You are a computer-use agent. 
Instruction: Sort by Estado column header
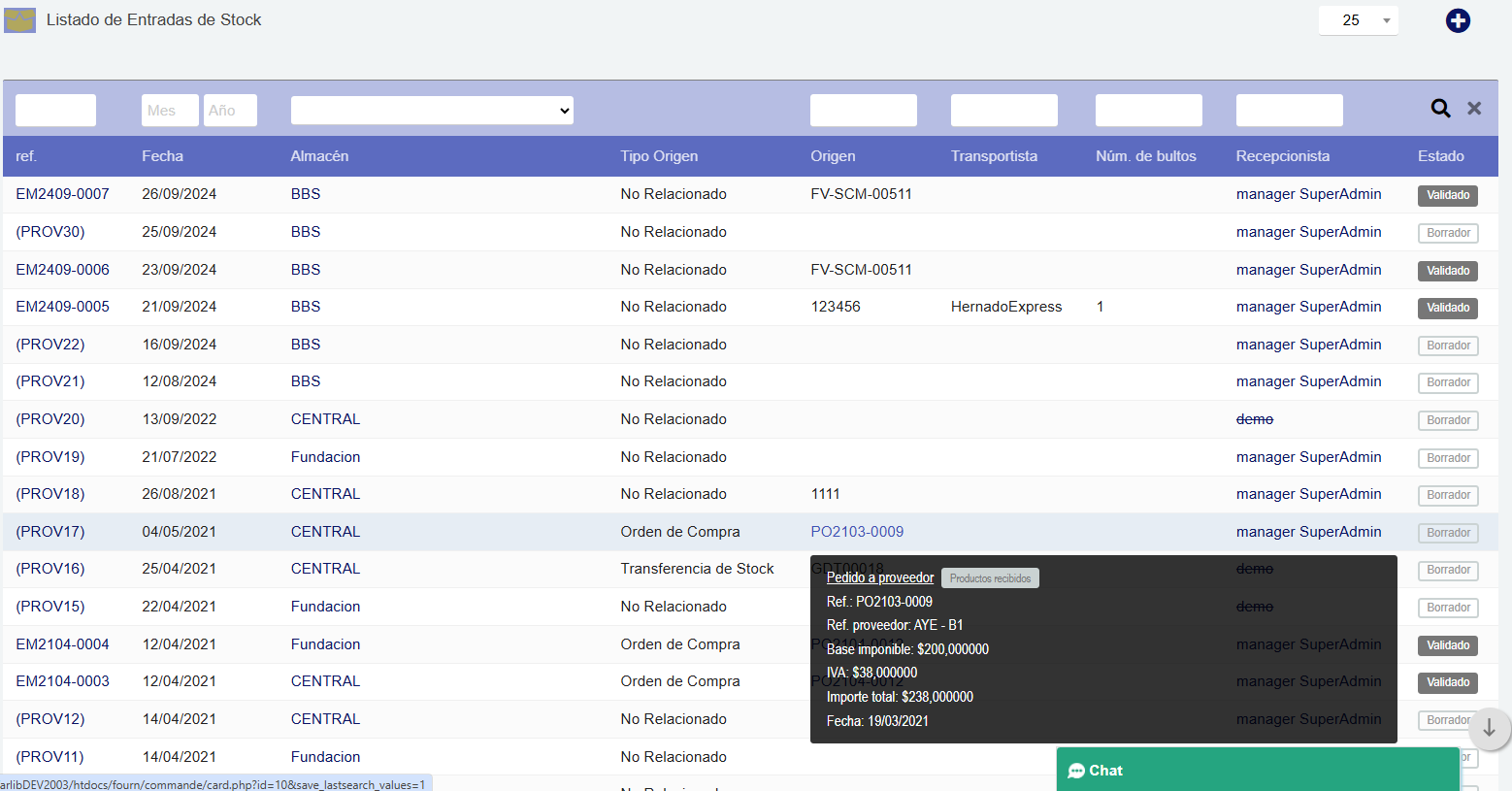(1440, 156)
